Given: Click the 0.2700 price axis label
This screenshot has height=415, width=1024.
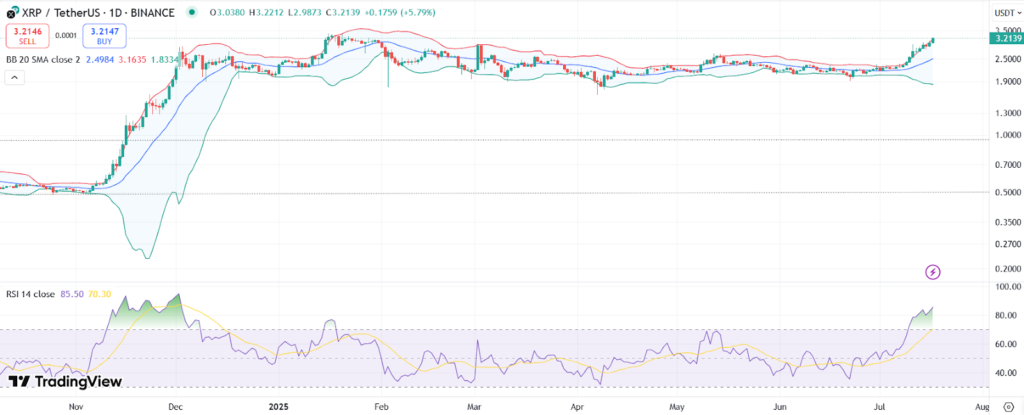Looking at the screenshot, I should (x=1008, y=244).
